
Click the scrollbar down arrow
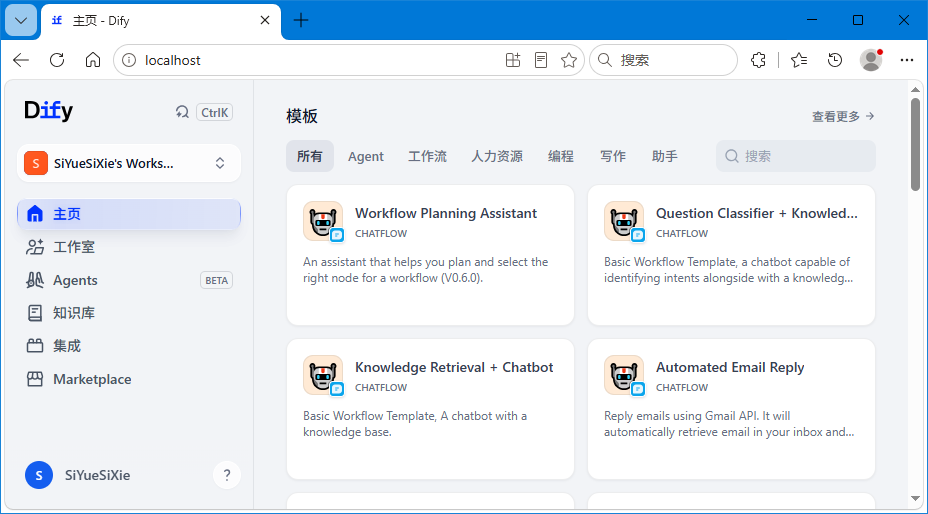tap(915, 499)
